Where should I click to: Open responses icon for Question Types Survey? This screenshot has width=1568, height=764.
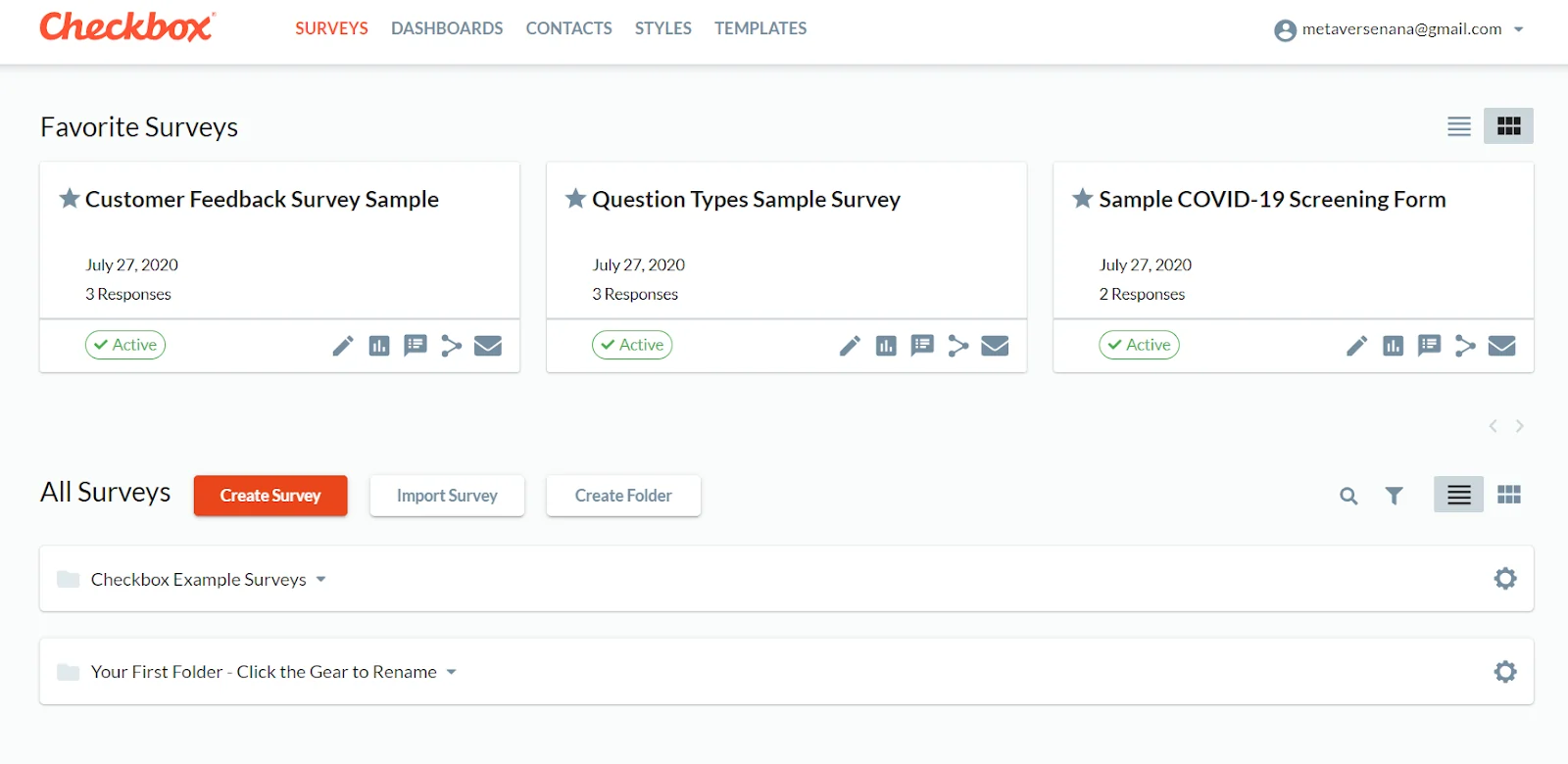click(922, 346)
